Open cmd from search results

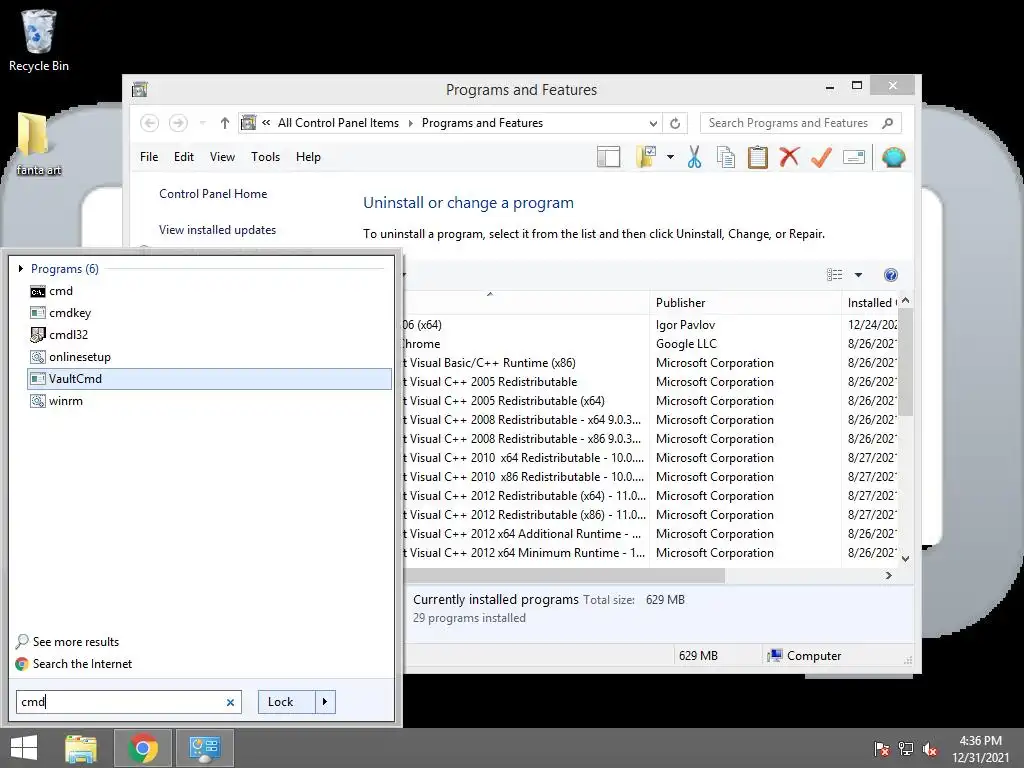209,291
